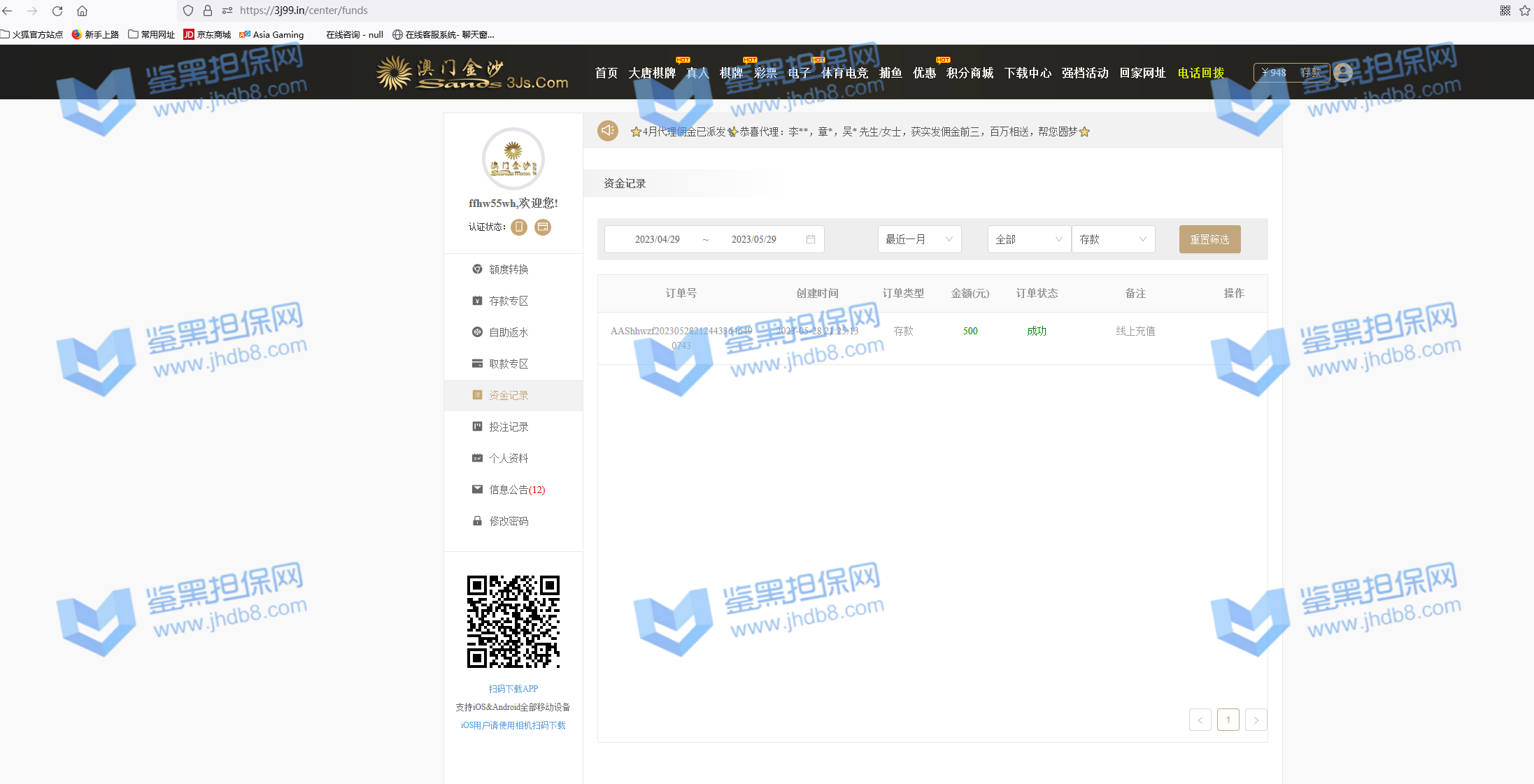Click the 电话回拨 navigation link
Screen dimensions: 1534x784
(x=1200, y=73)
